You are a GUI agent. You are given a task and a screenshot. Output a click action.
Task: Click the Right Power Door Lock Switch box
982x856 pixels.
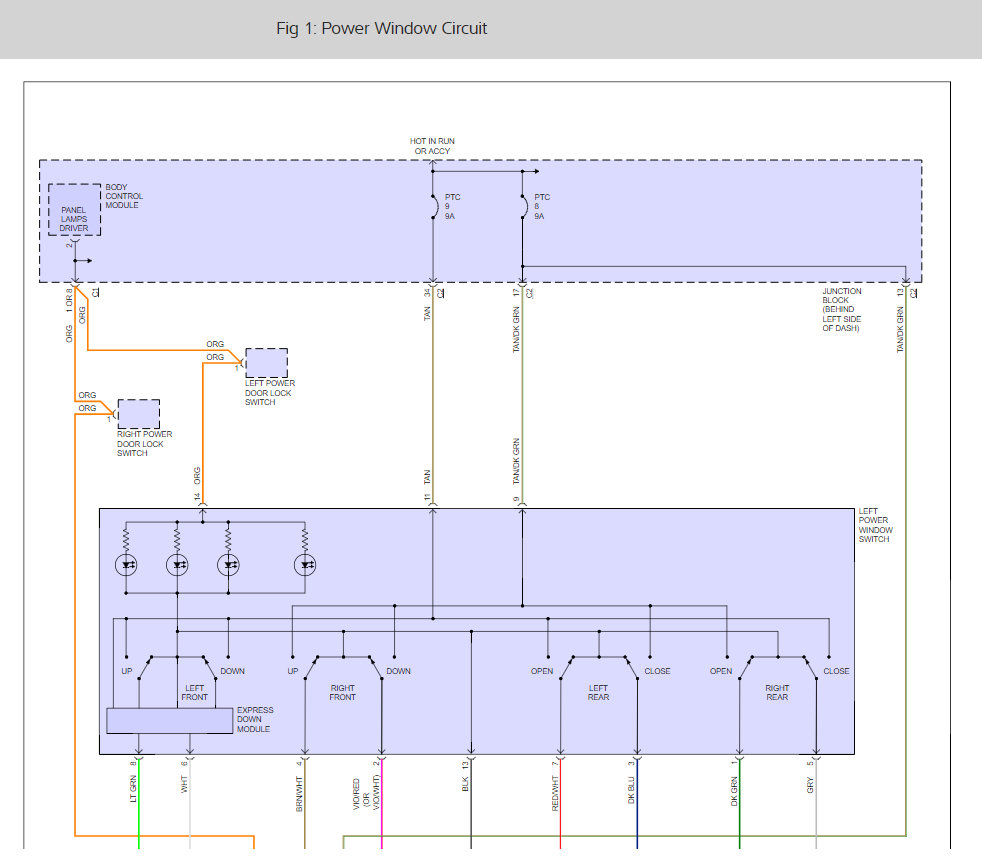tap(138, 414)
